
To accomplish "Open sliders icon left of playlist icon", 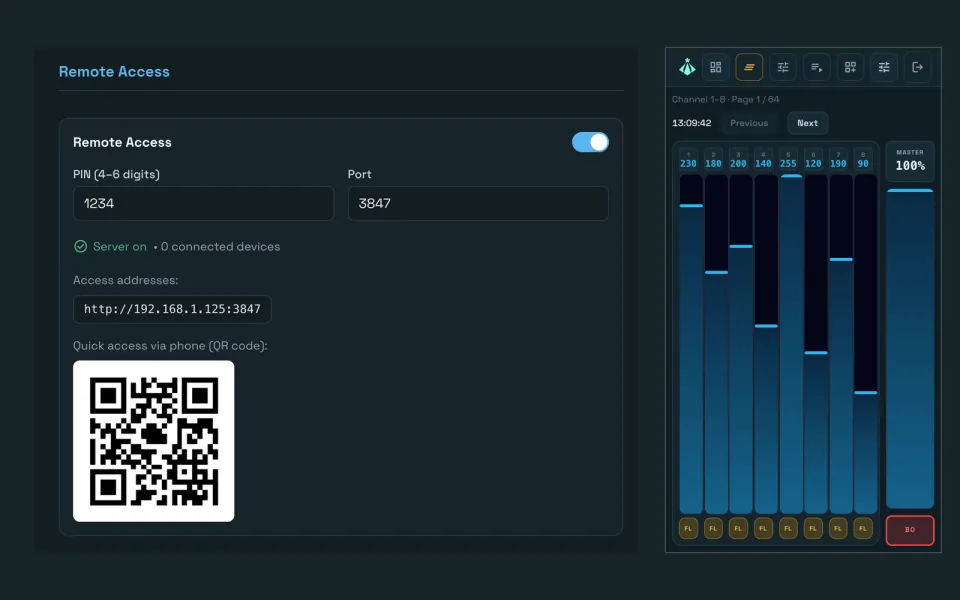I will point(782,67).
